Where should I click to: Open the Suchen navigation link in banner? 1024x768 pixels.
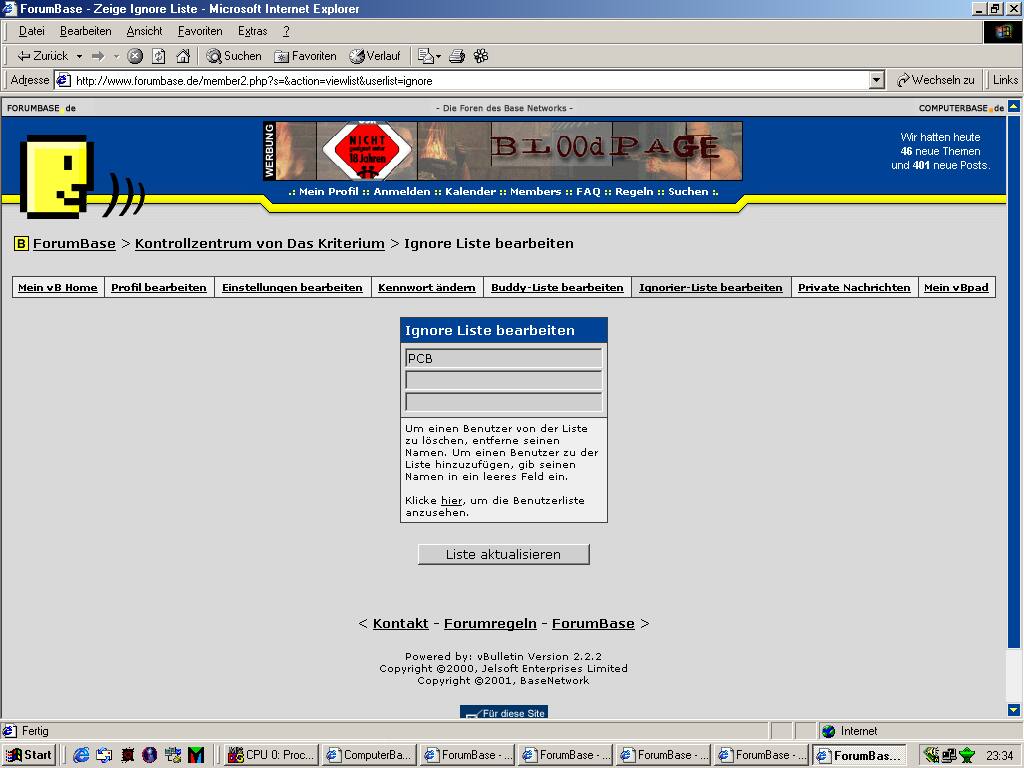coord(688,191)
